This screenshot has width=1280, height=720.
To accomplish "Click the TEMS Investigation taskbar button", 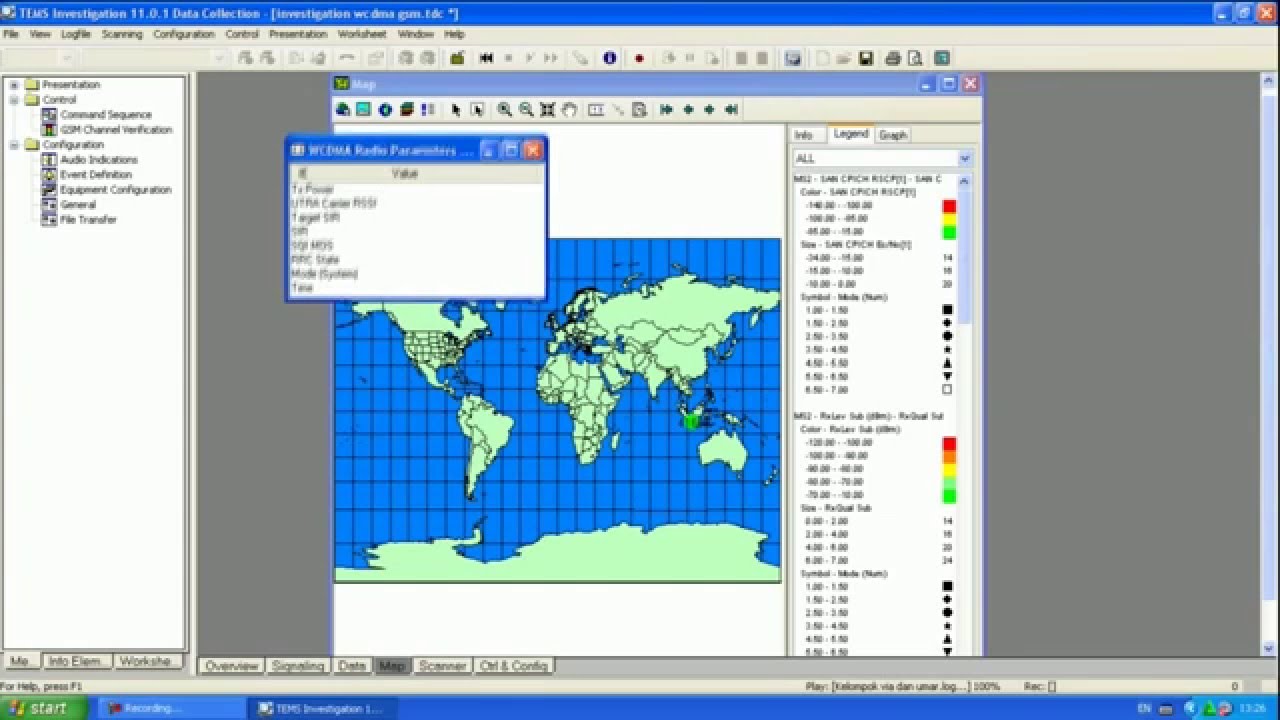I will click(320, 708).
